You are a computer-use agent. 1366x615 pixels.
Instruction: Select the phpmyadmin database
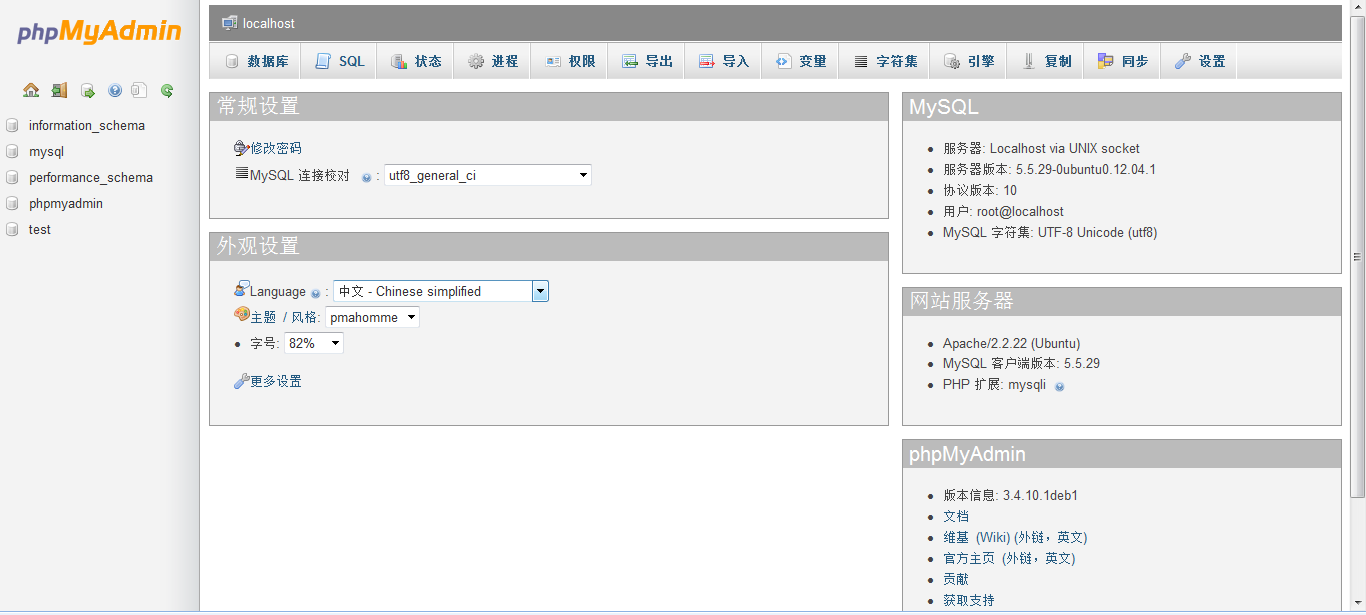pos(66,204)
